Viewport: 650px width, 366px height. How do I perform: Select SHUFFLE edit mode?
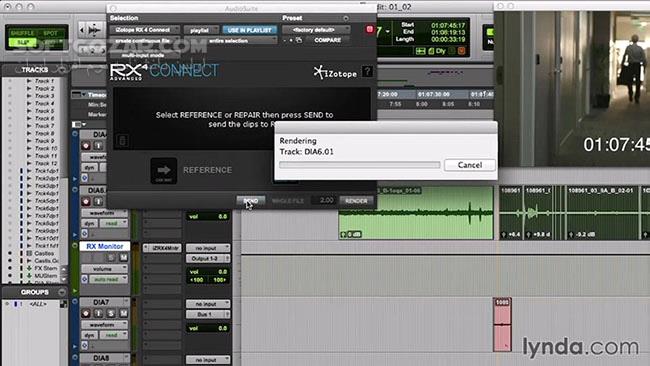pyautogui.click(x=22, y=33)
